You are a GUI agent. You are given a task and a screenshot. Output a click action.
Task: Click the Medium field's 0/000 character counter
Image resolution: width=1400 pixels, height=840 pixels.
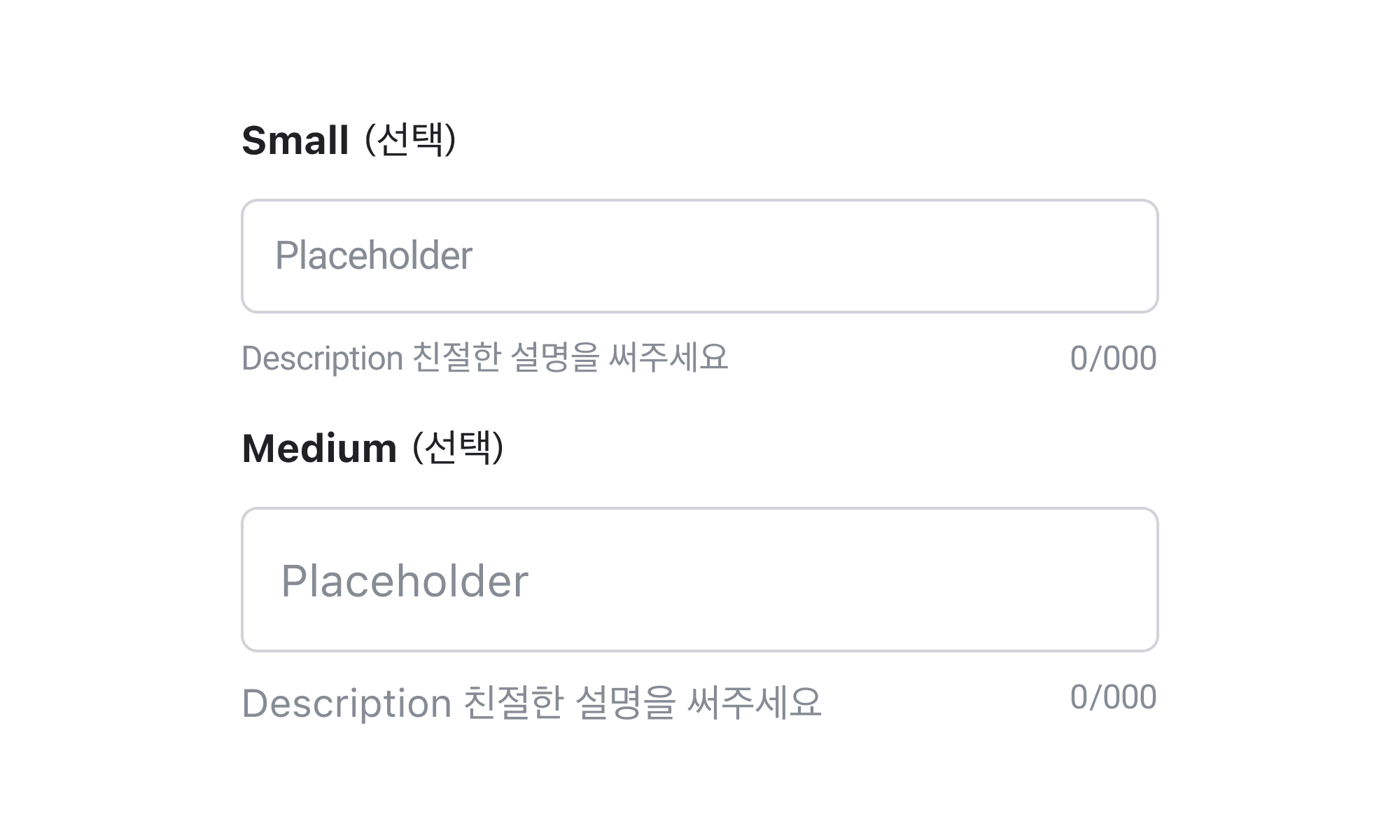point(1113,697)
